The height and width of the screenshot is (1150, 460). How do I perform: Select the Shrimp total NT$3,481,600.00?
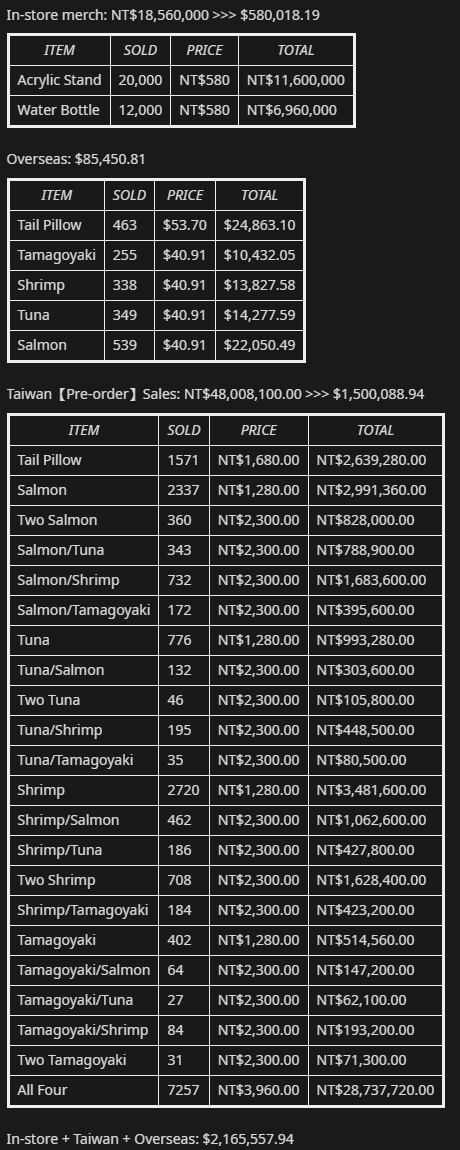coord(376,790)
